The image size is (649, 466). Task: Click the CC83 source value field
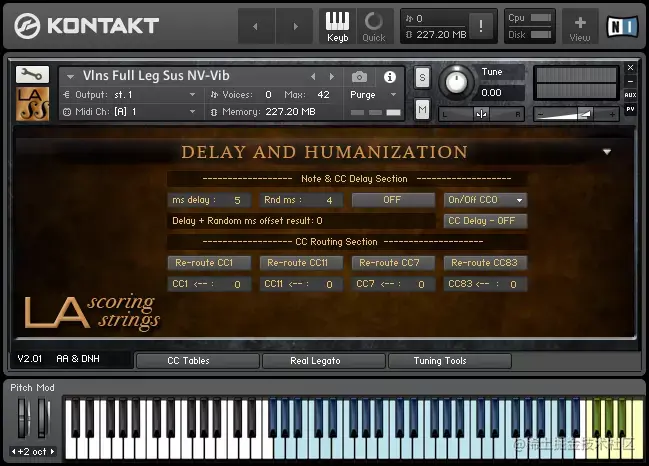[x=485, y=284]
